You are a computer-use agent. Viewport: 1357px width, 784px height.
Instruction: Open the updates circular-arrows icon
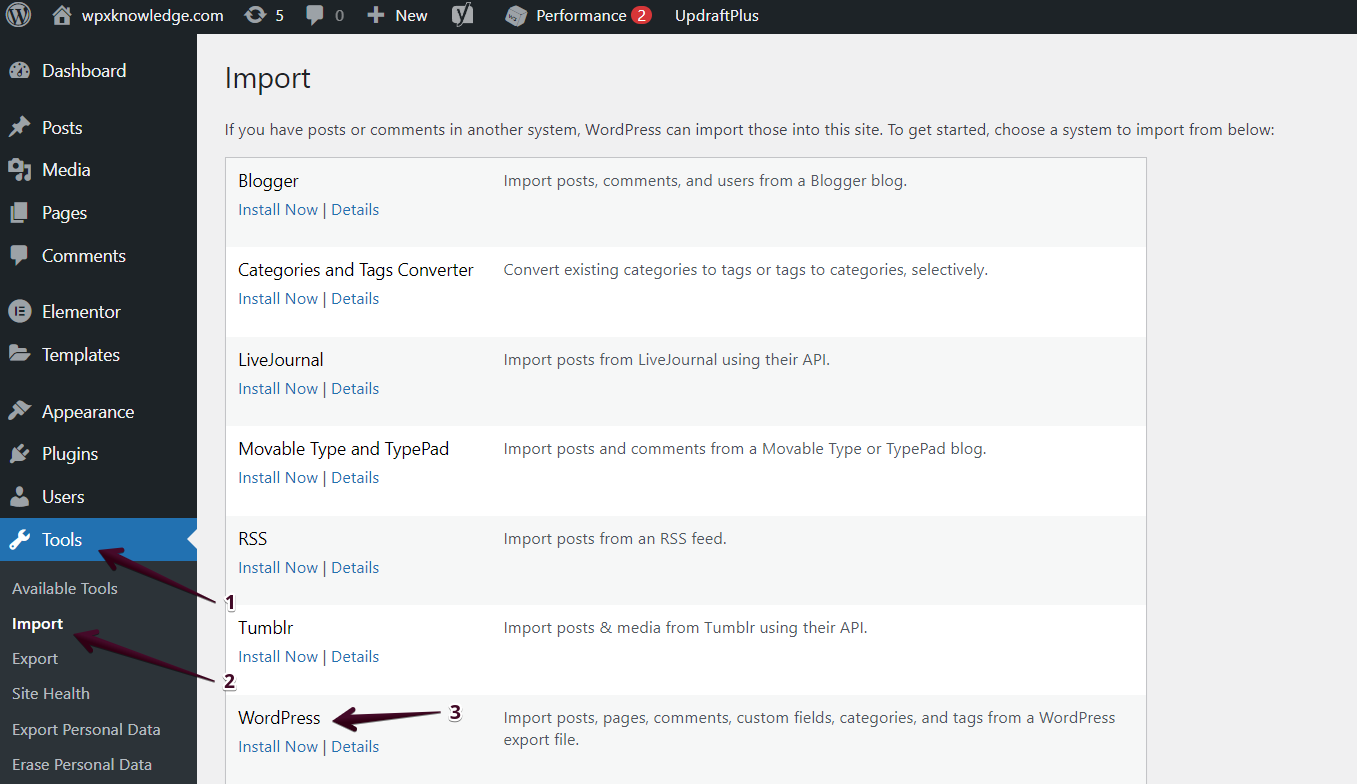[x=256, y=16]
